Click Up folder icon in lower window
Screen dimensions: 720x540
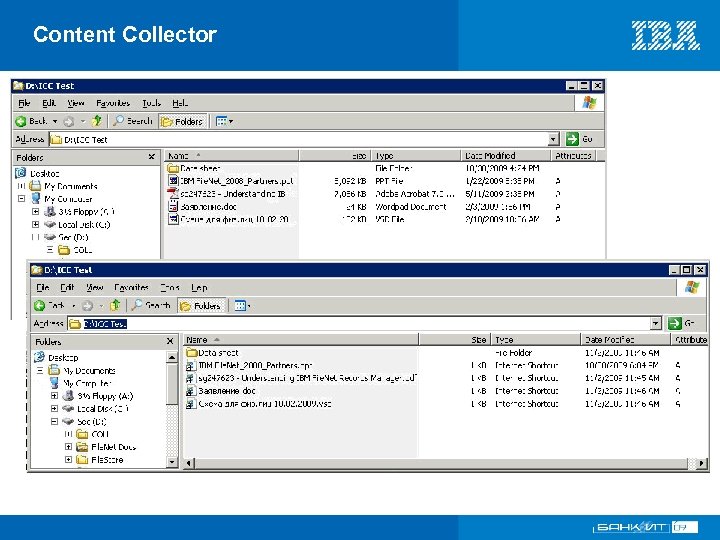click(x=115, y=305)
